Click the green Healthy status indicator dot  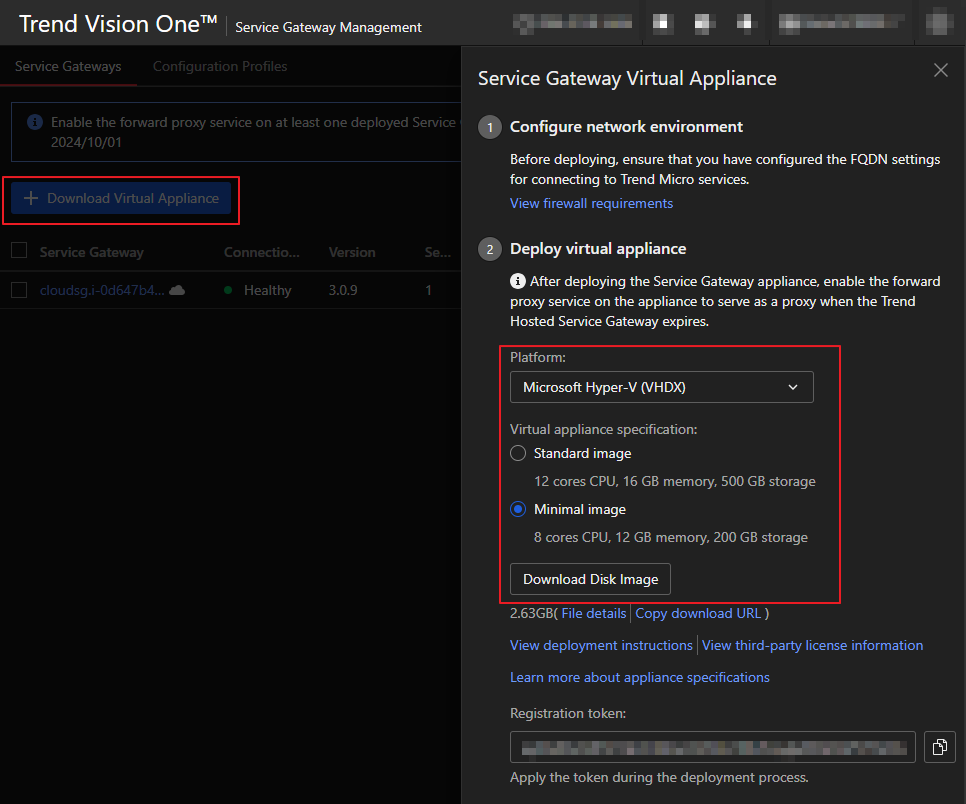click(228, 290)
